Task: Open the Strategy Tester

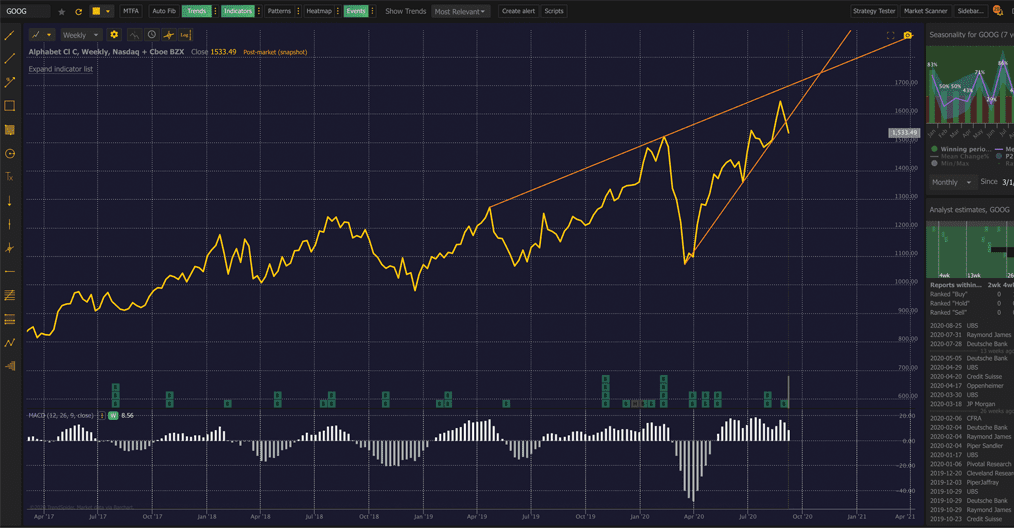Action: pyautogui.click(x=874, y=11)
